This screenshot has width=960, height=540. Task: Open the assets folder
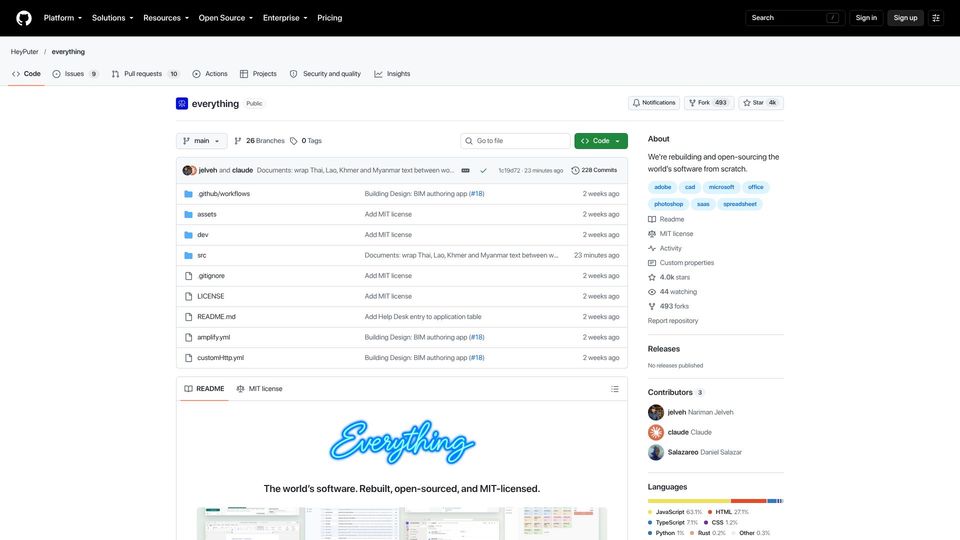[206, 214]
